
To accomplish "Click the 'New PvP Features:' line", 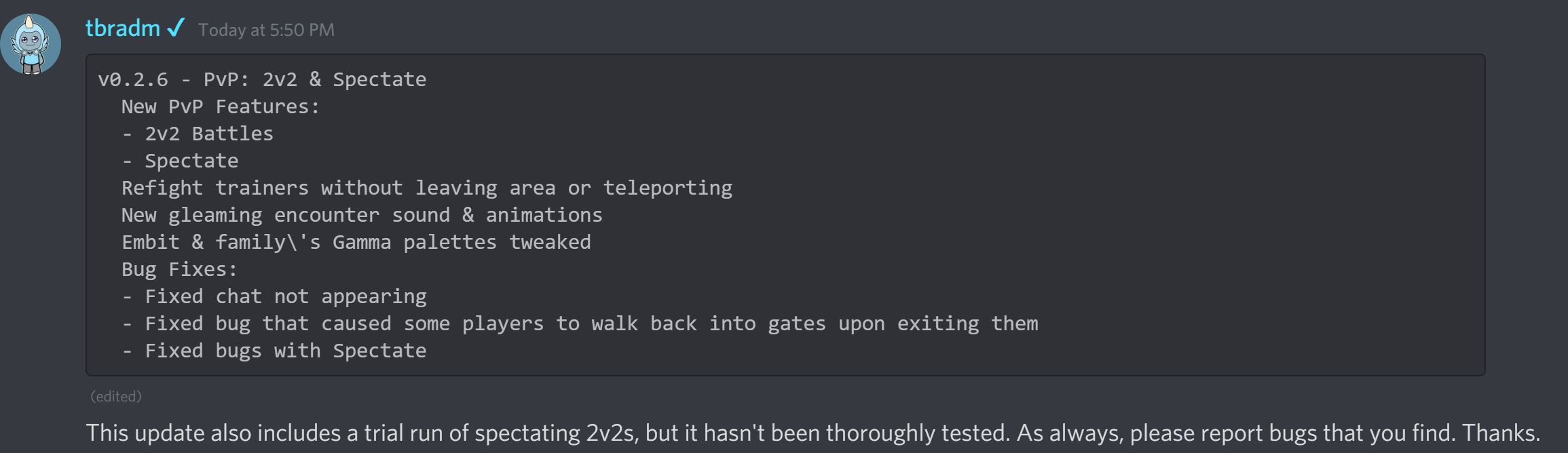I will click(220, 107).
